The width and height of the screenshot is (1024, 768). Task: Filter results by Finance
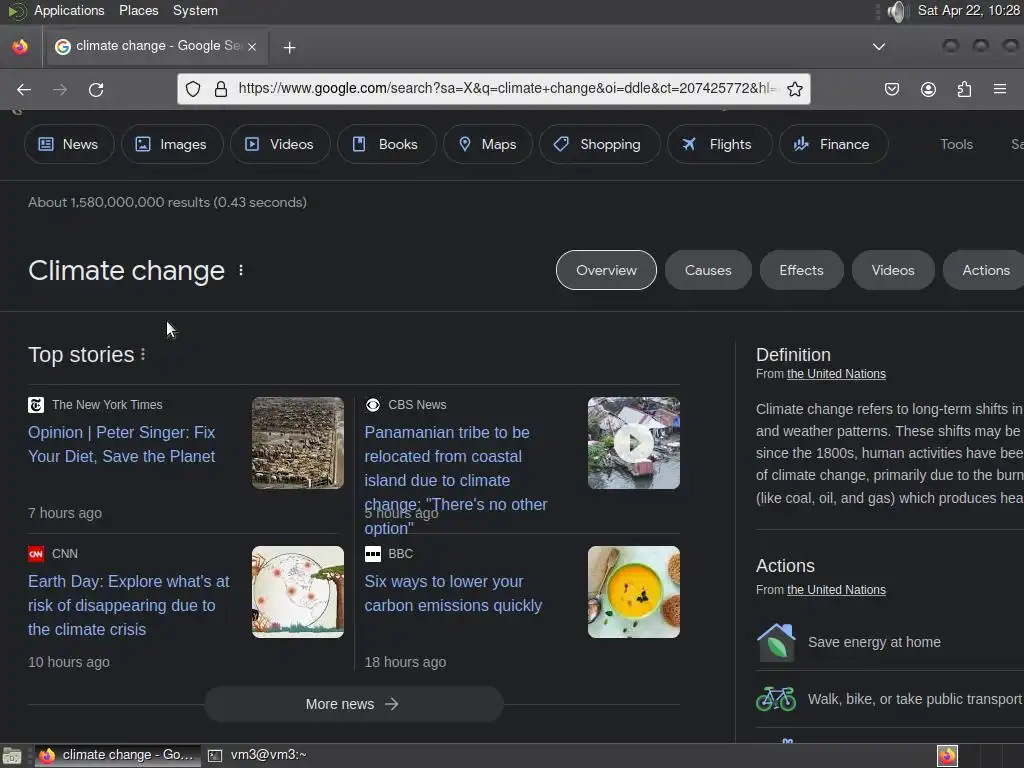(833, 144)
